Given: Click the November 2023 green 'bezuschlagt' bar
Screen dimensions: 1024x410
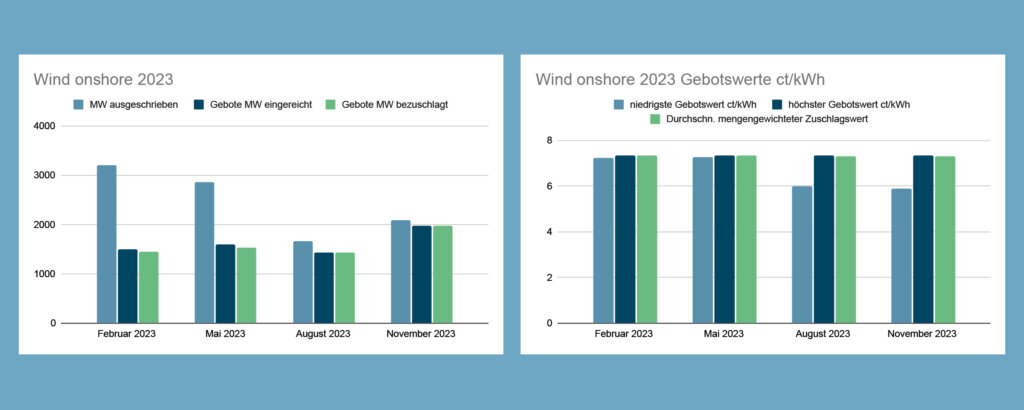Looking at the screenshot, I should [x=442, y=274].
